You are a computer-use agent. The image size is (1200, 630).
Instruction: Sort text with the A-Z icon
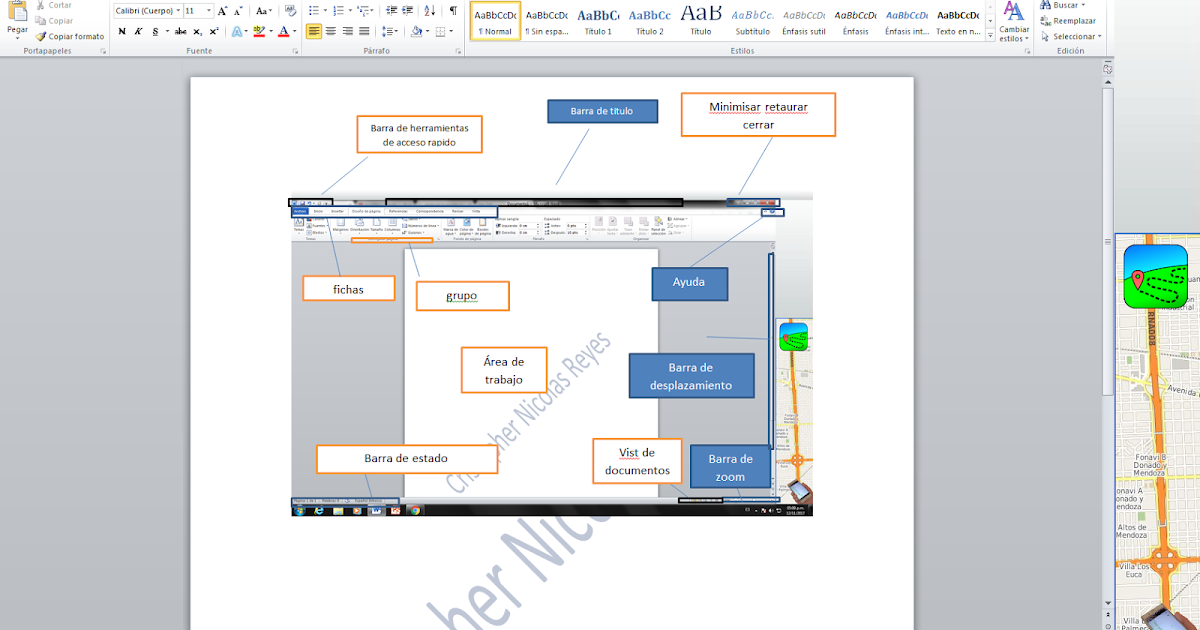coord(428,10)
